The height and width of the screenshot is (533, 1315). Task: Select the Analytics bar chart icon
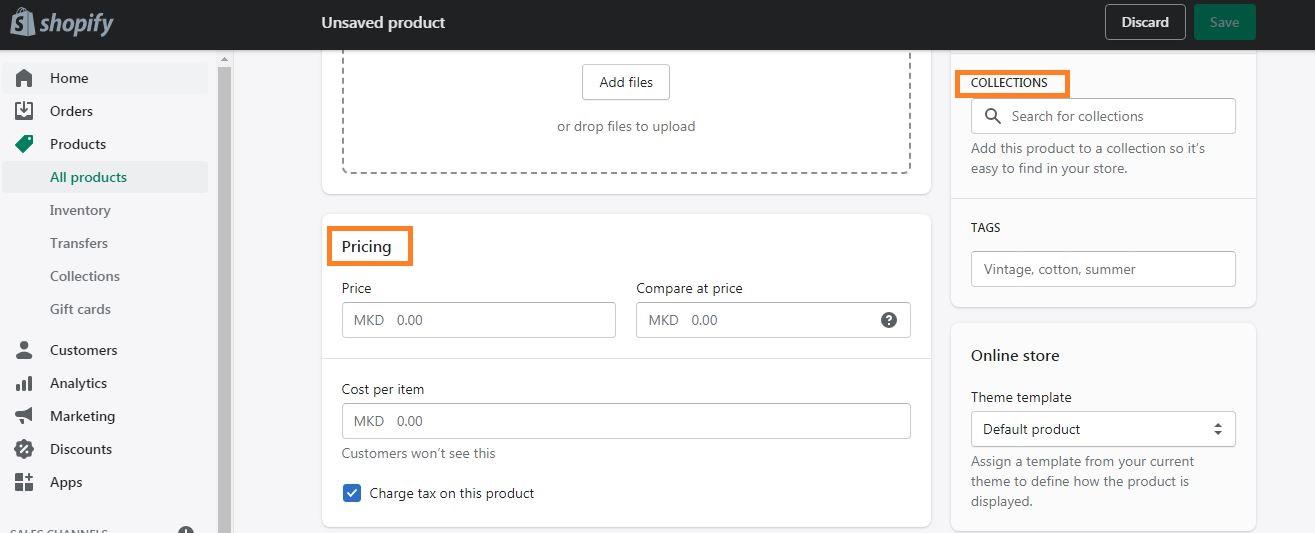tap(24, 383)
